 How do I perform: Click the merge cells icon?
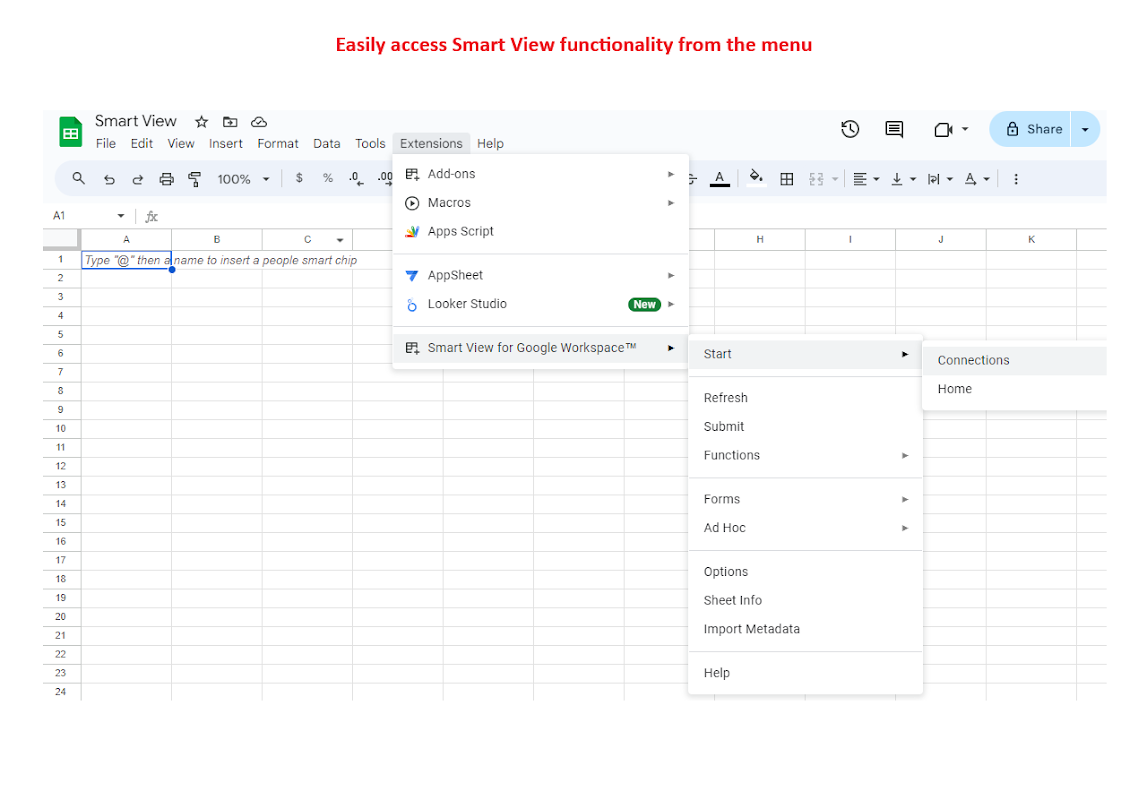pyautogui.click(x=816, y=179)
